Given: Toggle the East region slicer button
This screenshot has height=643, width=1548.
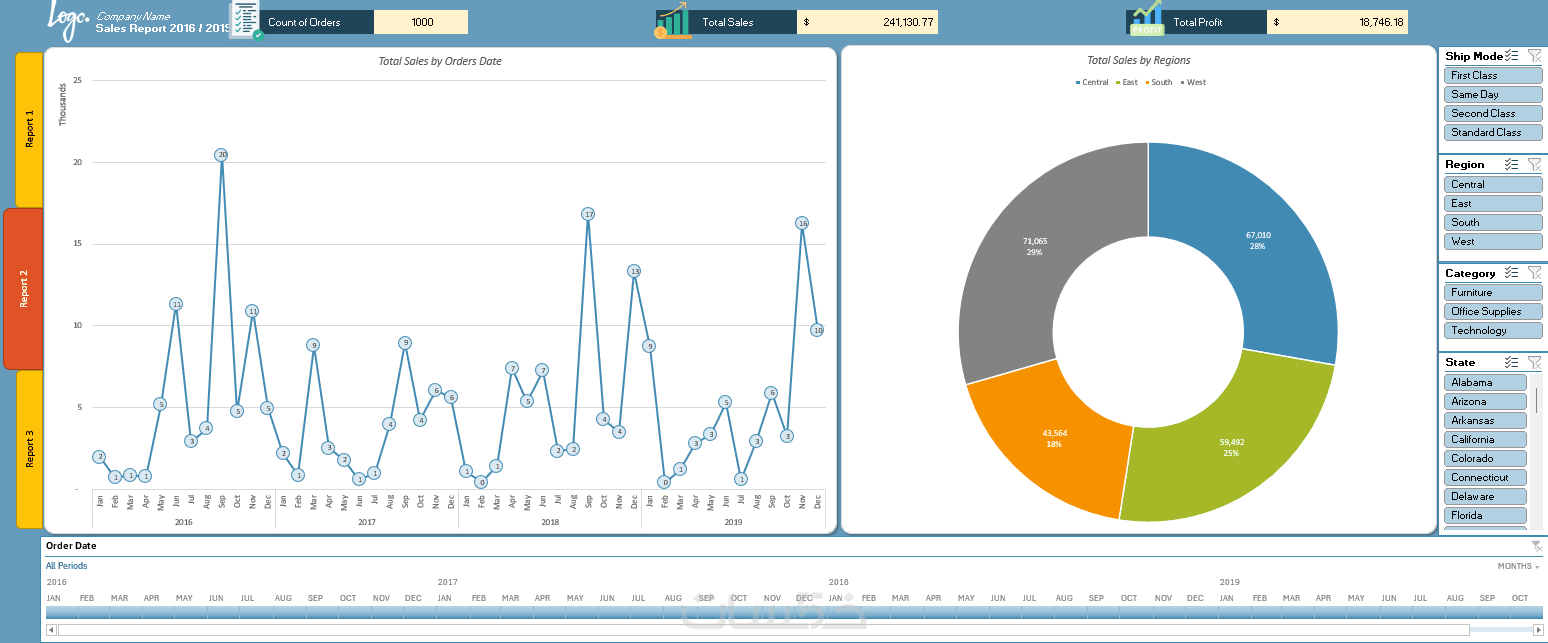Looking at the screenshot, I should click(x=1493, y=203).
